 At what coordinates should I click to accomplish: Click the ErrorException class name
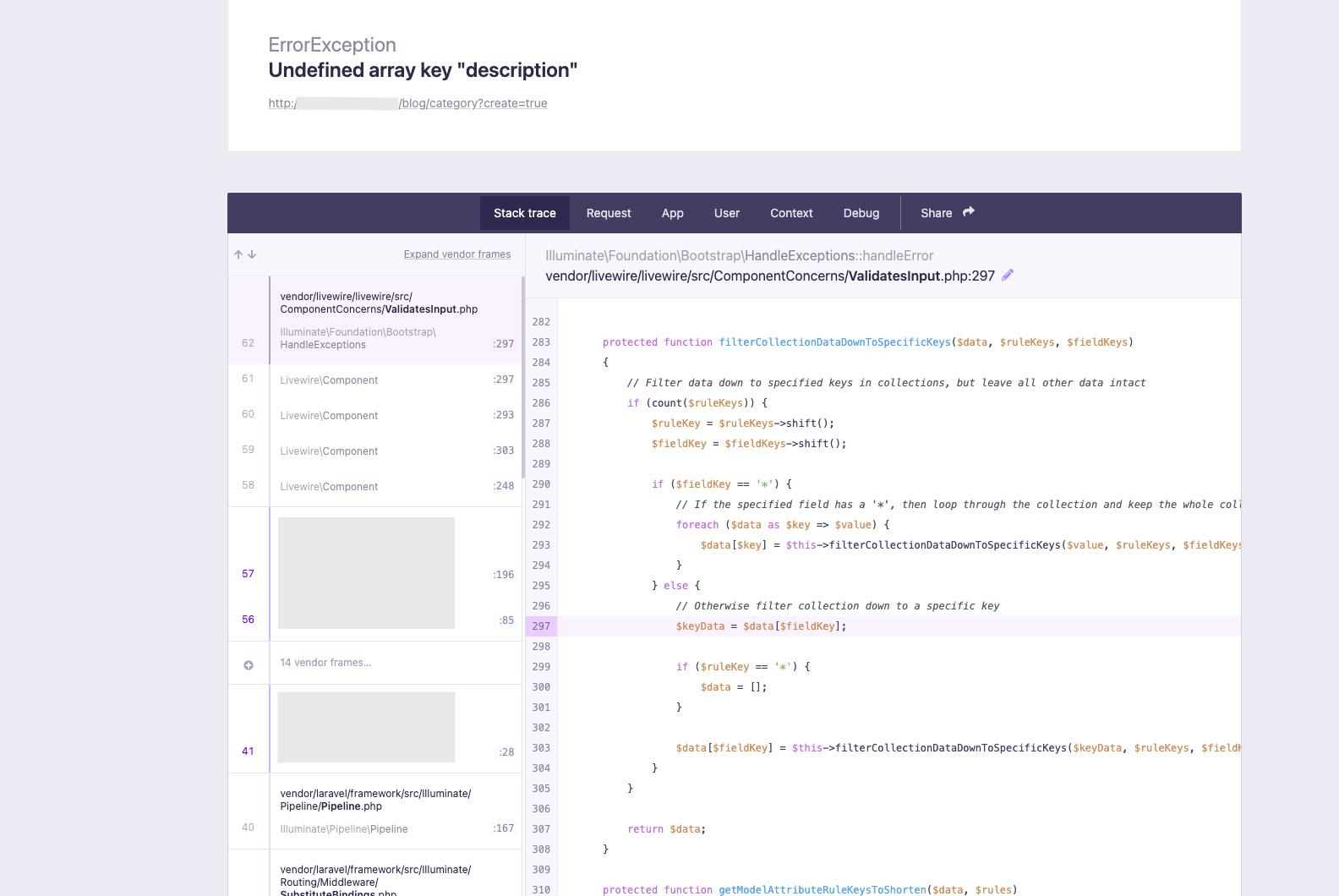pos(332,45)
